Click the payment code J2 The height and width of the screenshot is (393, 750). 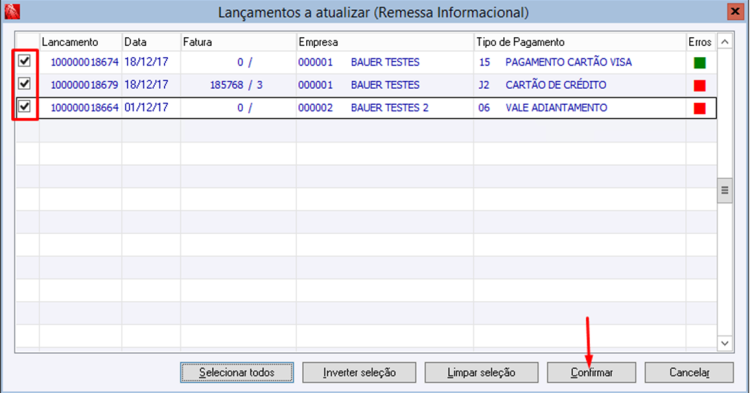(484, 85)
